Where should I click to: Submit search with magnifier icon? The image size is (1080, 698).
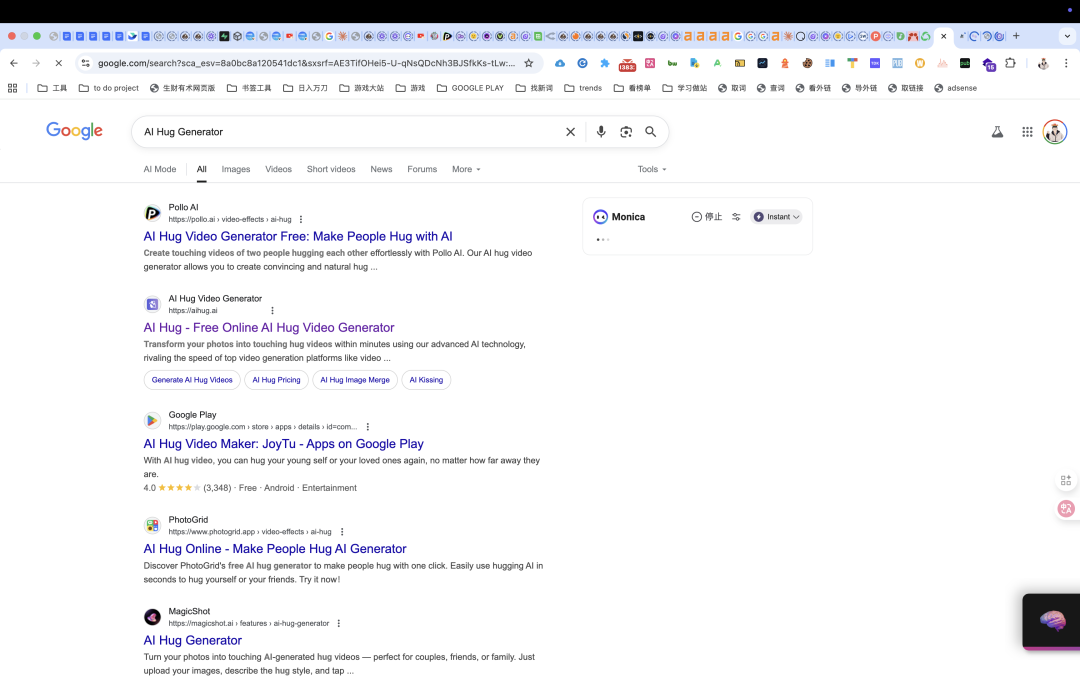tap(650, 132)
